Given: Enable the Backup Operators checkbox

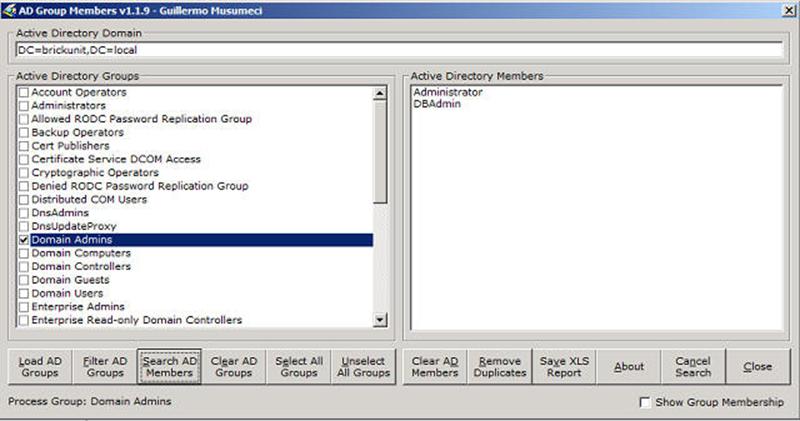Looking at the screenshot, I should pyautogui.click(x=23, y=133).
